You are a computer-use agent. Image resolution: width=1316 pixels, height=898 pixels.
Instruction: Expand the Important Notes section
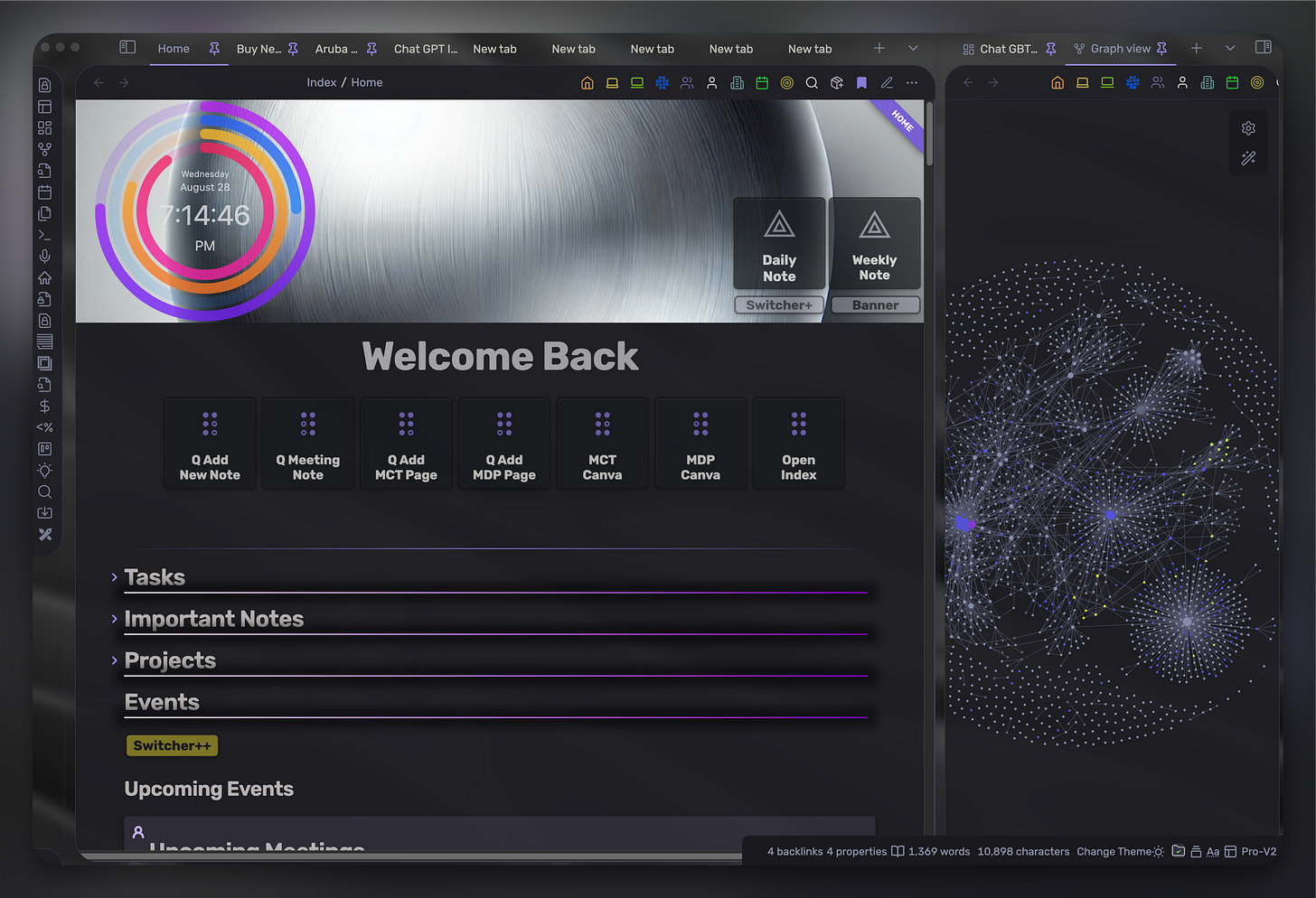point(115,619)
